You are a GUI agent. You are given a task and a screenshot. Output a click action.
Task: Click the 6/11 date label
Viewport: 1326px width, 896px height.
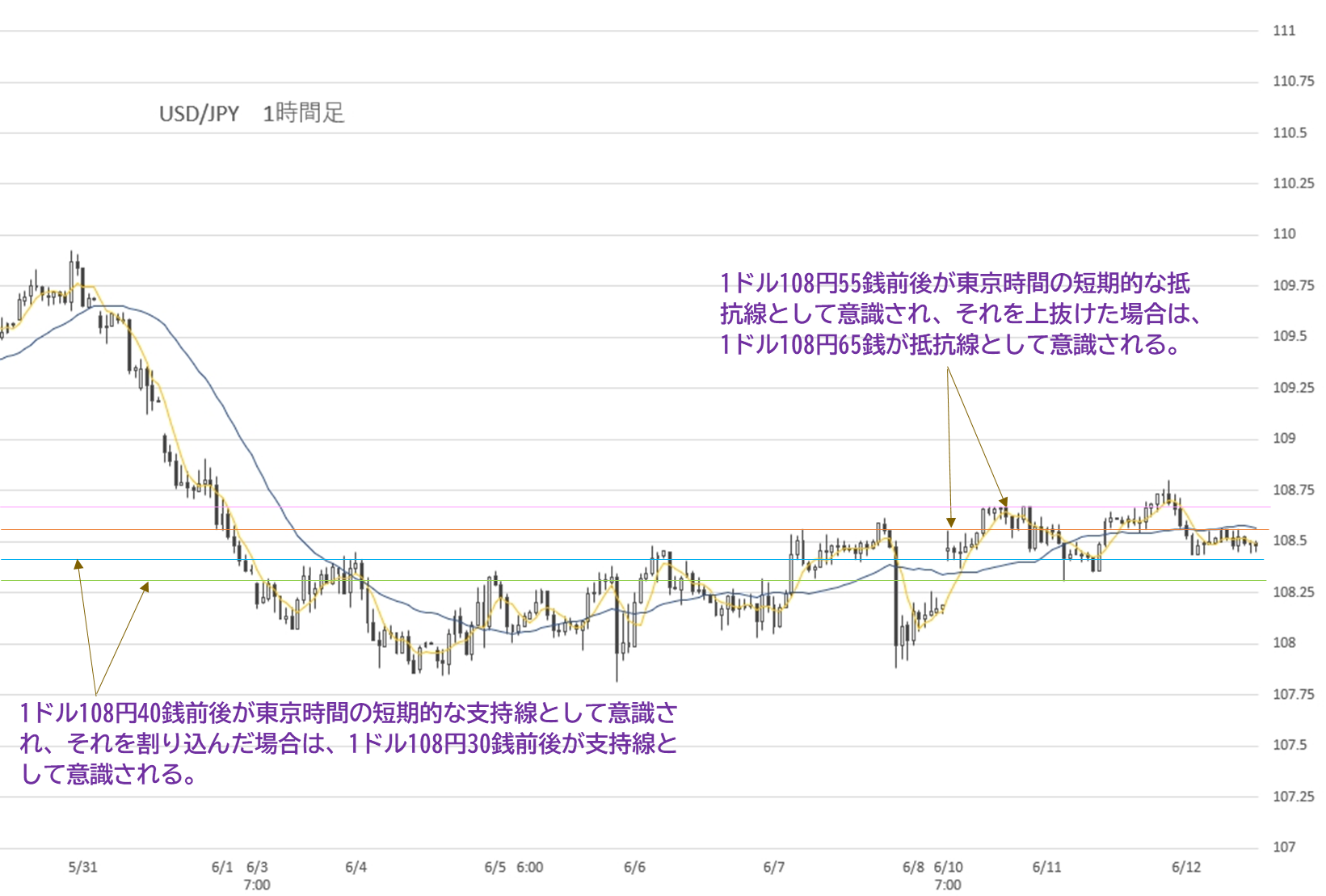(1046, 868)
